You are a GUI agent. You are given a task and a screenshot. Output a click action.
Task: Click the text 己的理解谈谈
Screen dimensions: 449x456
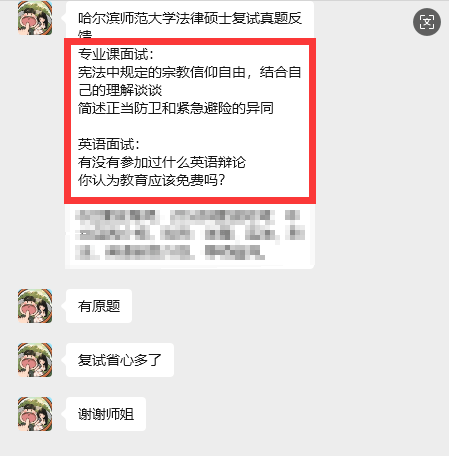click(x=120, y=90)
